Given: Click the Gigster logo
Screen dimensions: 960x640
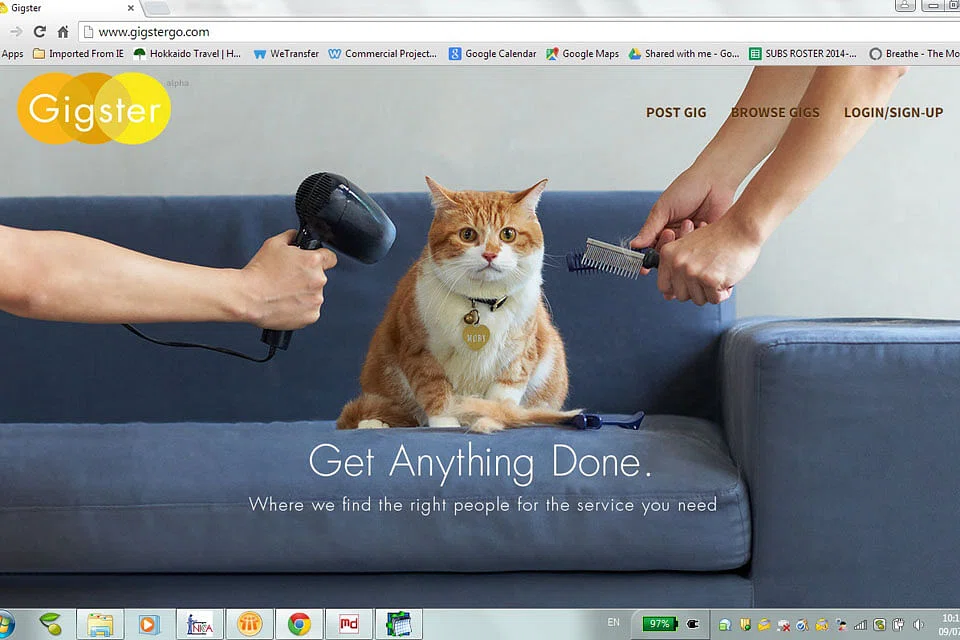Looking at the screenshot, I should 94,108.
